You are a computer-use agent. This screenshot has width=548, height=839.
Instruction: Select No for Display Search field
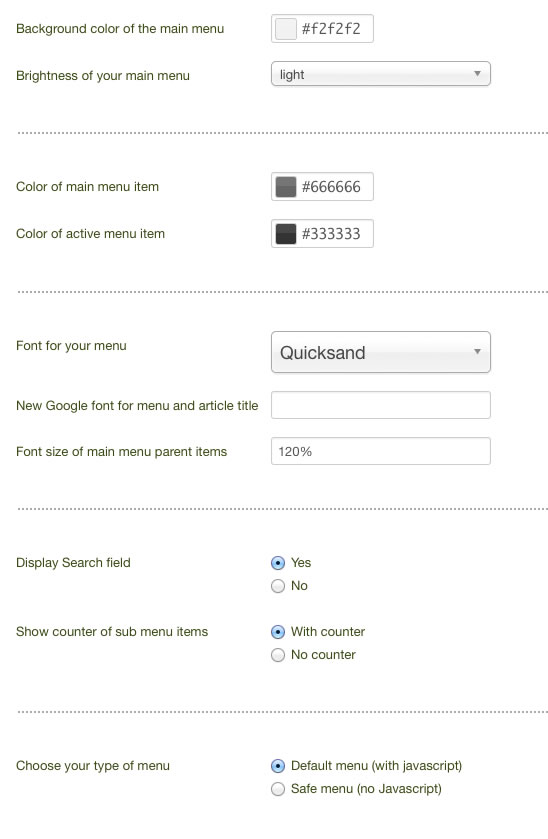[x=278, y=586]
